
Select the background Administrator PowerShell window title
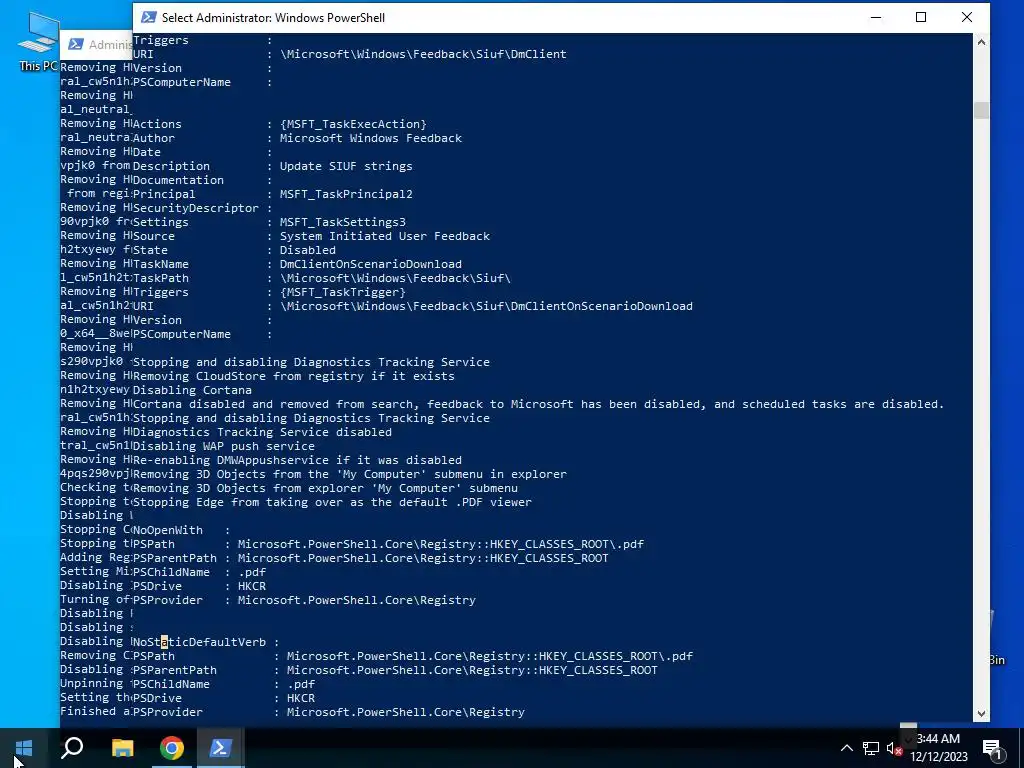tap(110, 44)
